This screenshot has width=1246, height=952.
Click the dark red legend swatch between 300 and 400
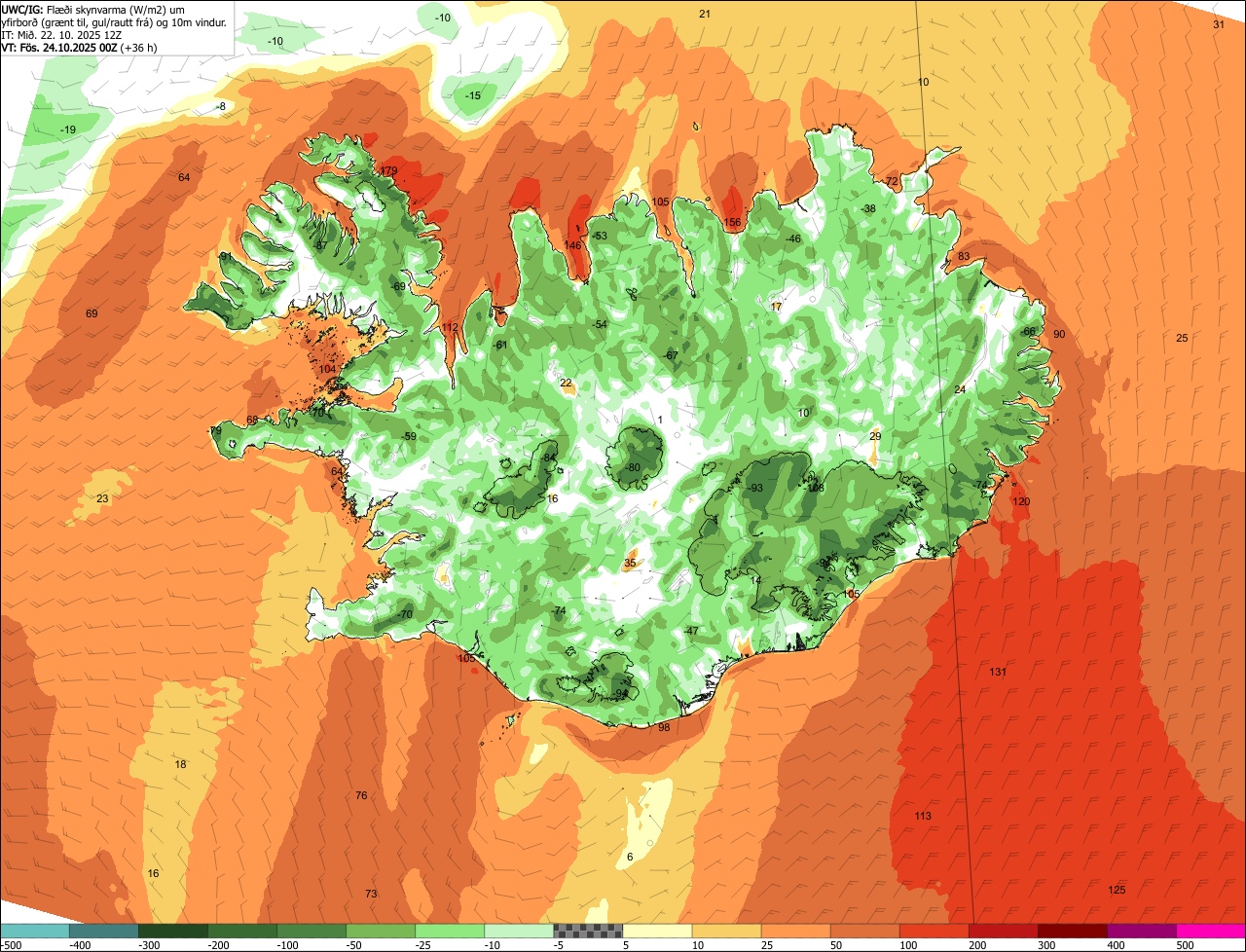(1073, 931)
